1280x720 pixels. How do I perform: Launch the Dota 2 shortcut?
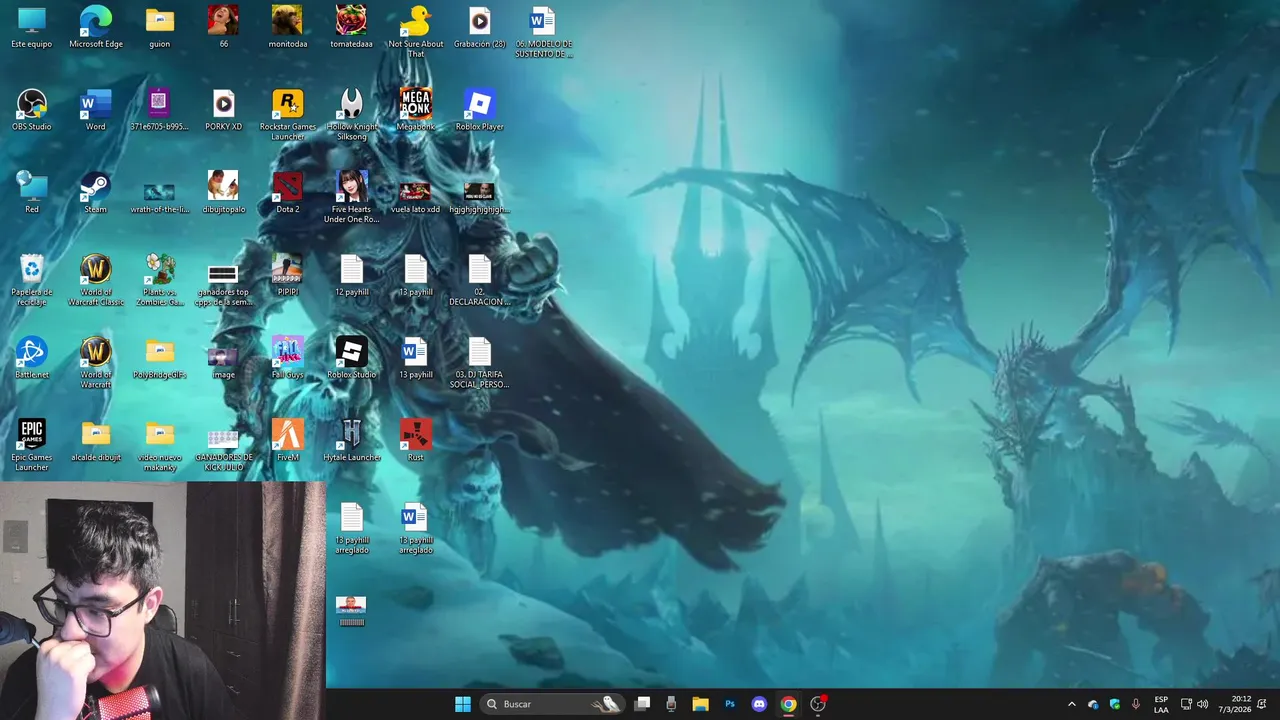pos(288,192)
